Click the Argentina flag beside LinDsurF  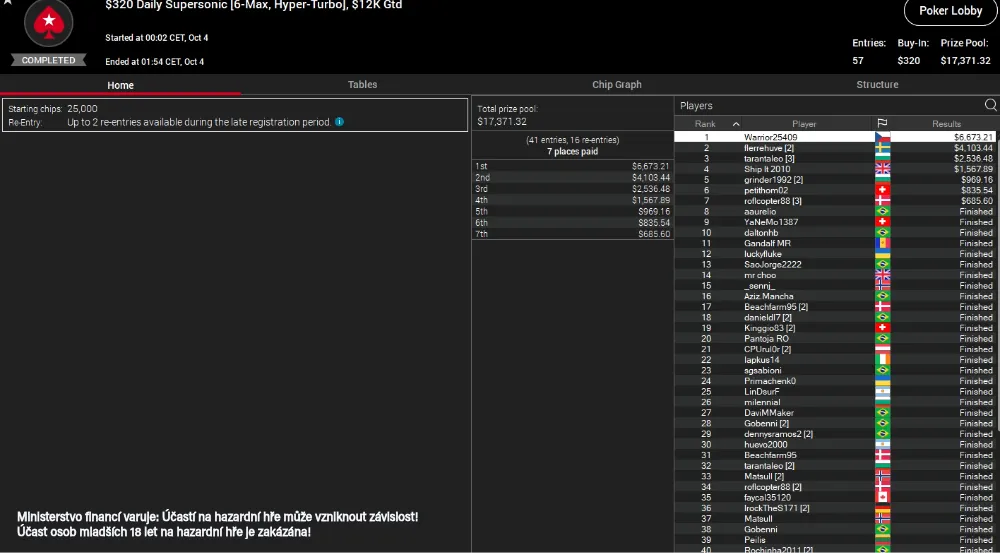pyautogui.click(x=883, y=392)
